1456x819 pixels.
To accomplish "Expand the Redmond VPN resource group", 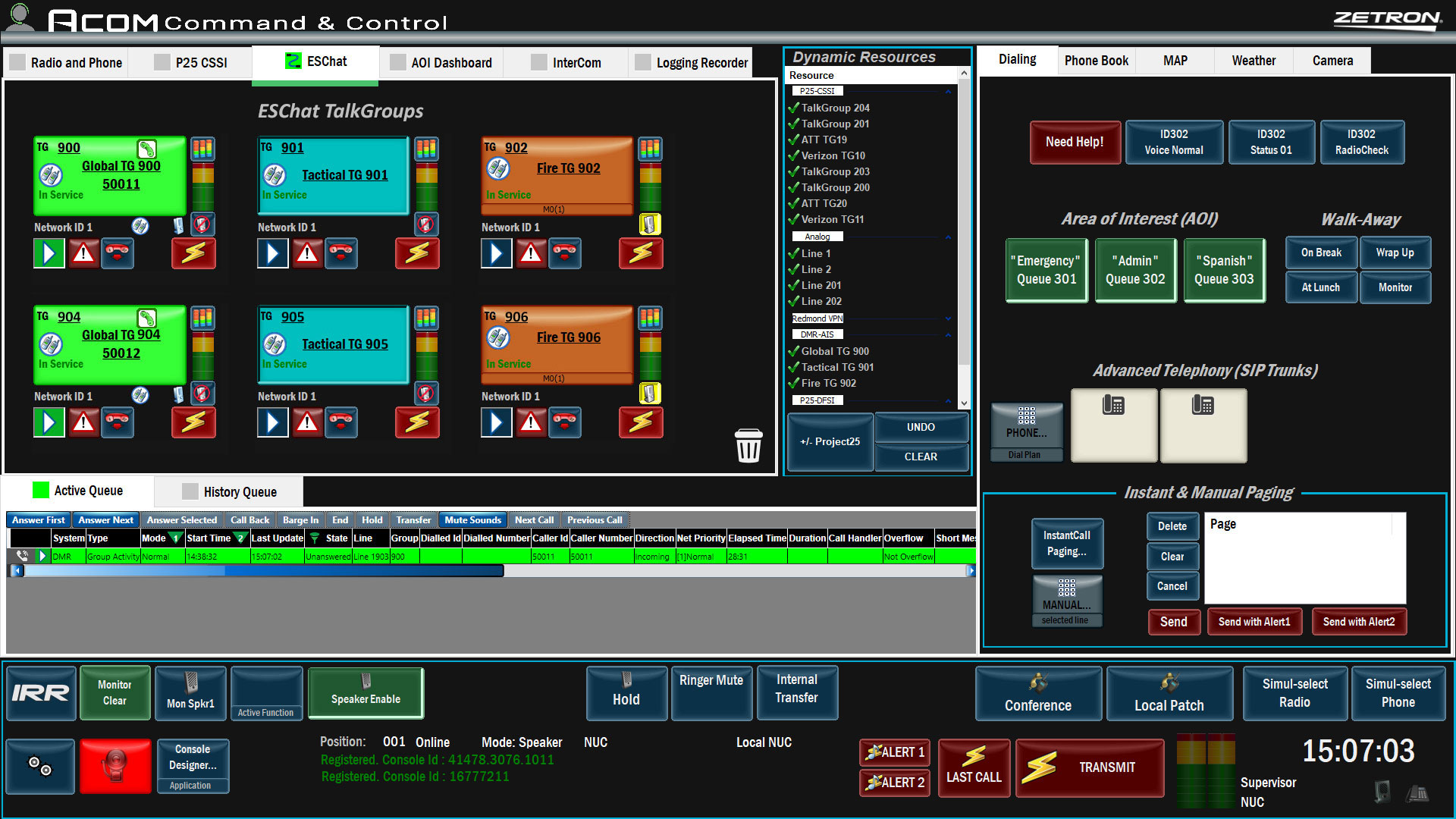I will click(948, 318).
